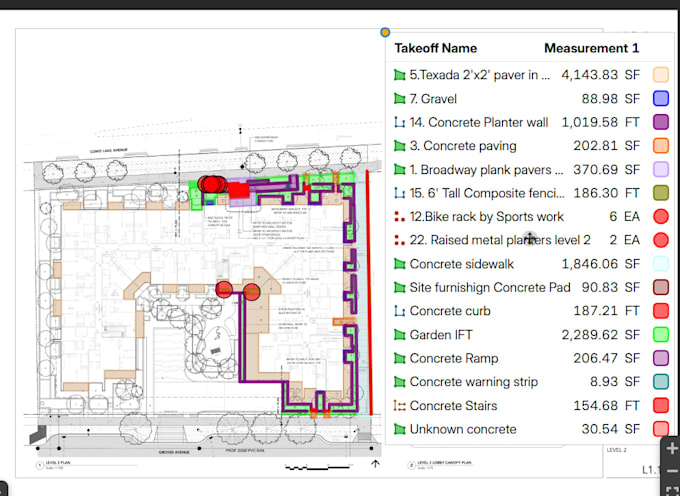Click the area icon beside Broadway plank pavers
The height and width of the screenshot is (496, 680).
[399, 170]
